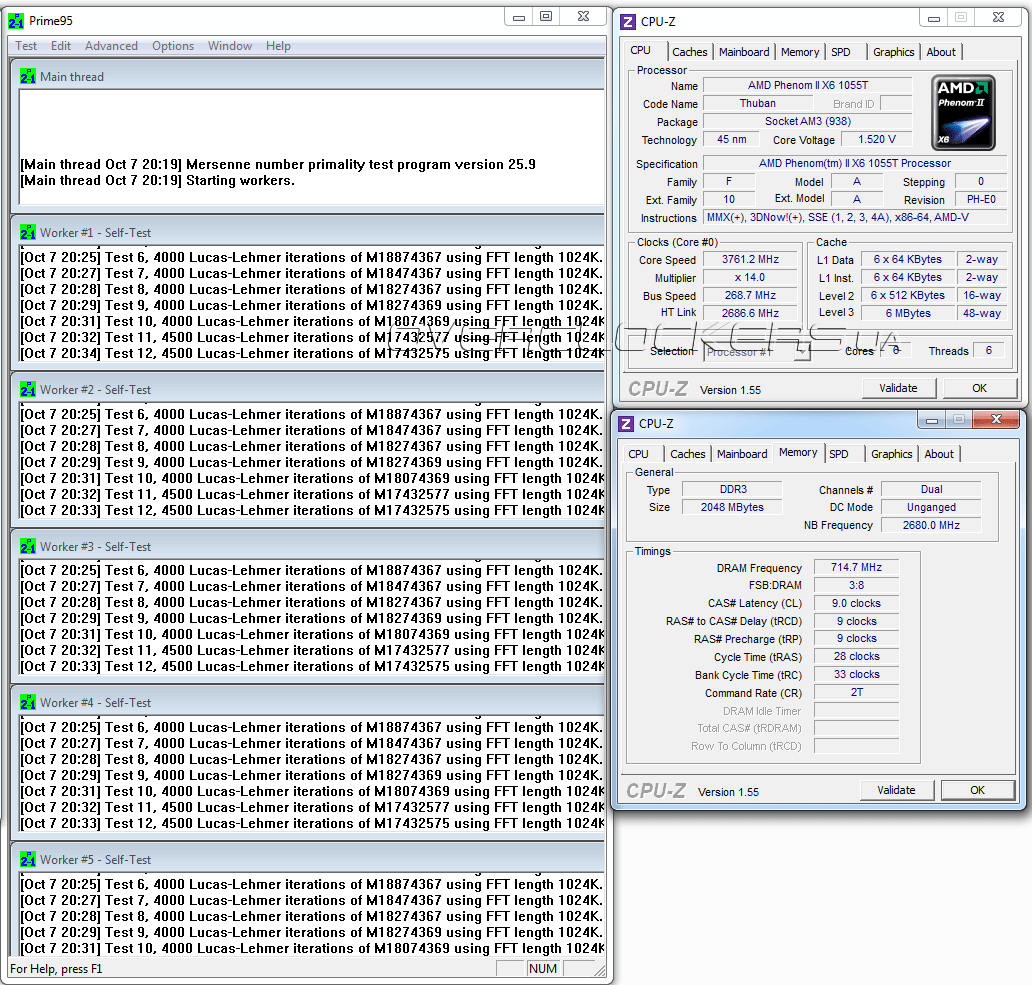1032x985 pixels.
Task: Open the Edit menu in Prime95
Action: 61,46
